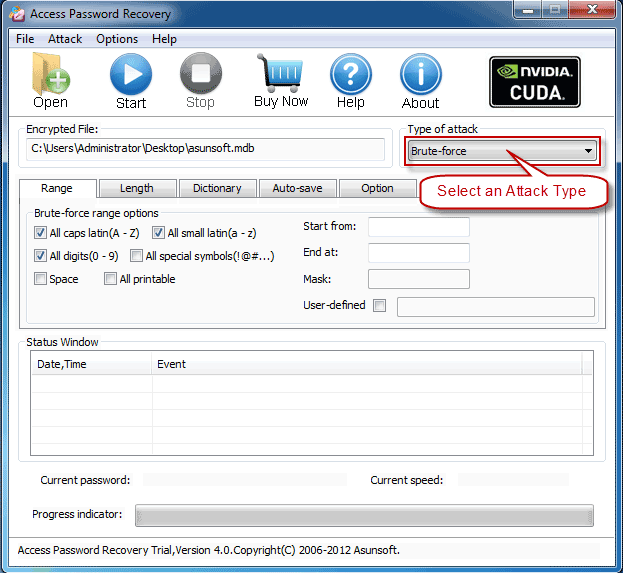
Task: Enable the Space checkbox
Action: click(40, 279)
